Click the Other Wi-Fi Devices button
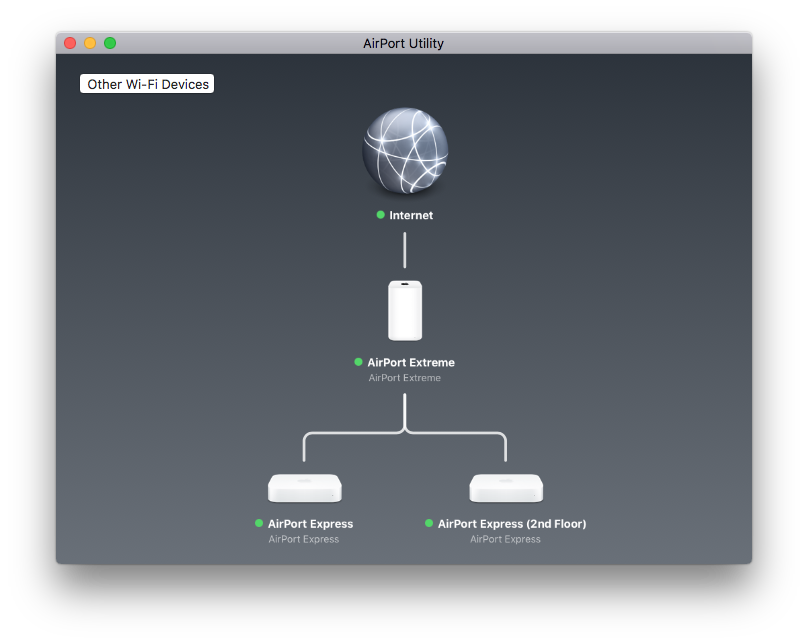The image size is (808, 644). (x=147, y=84)
